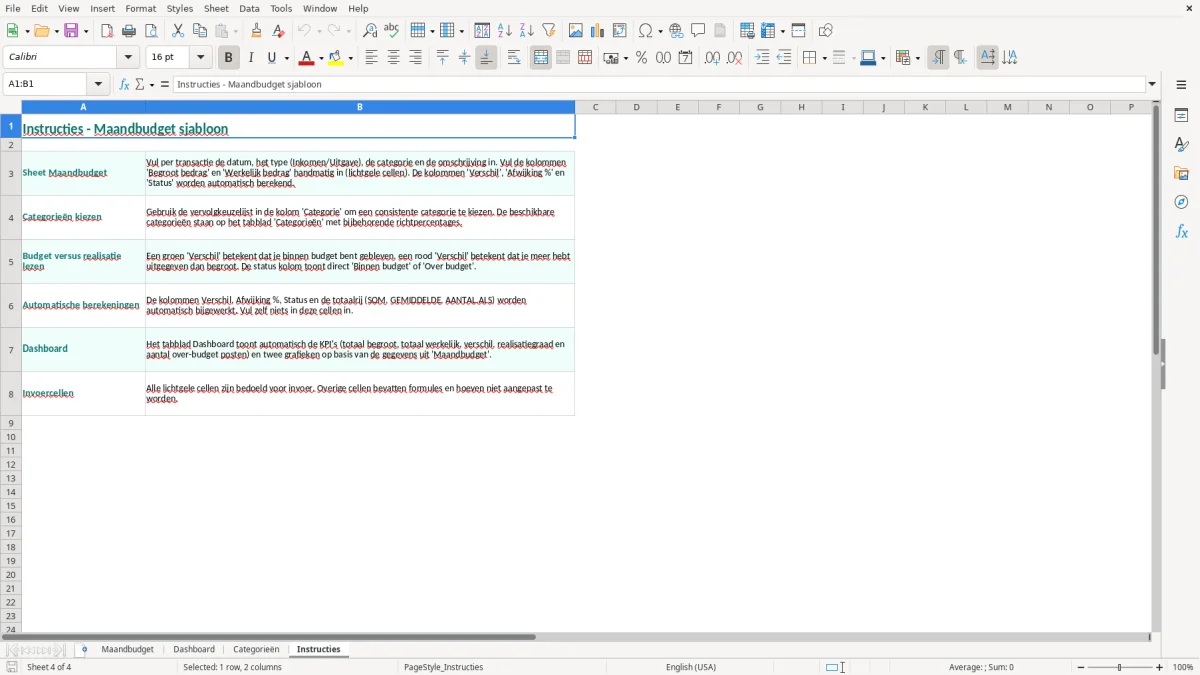Toggle Italic formatting
Screen dimensions: 1200x675
tap(251, 58)
